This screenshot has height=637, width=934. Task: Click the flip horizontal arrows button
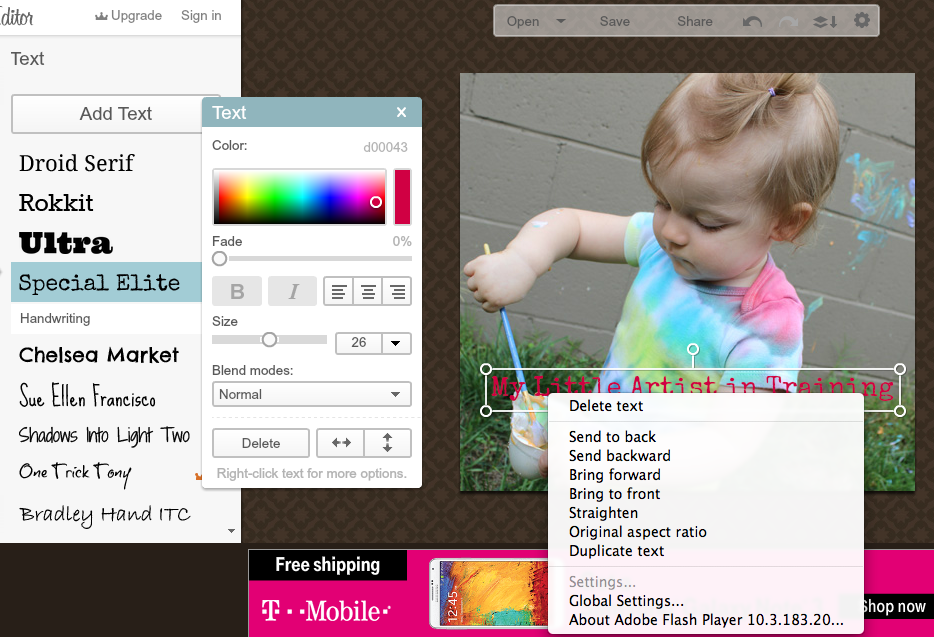click(339, 443)
